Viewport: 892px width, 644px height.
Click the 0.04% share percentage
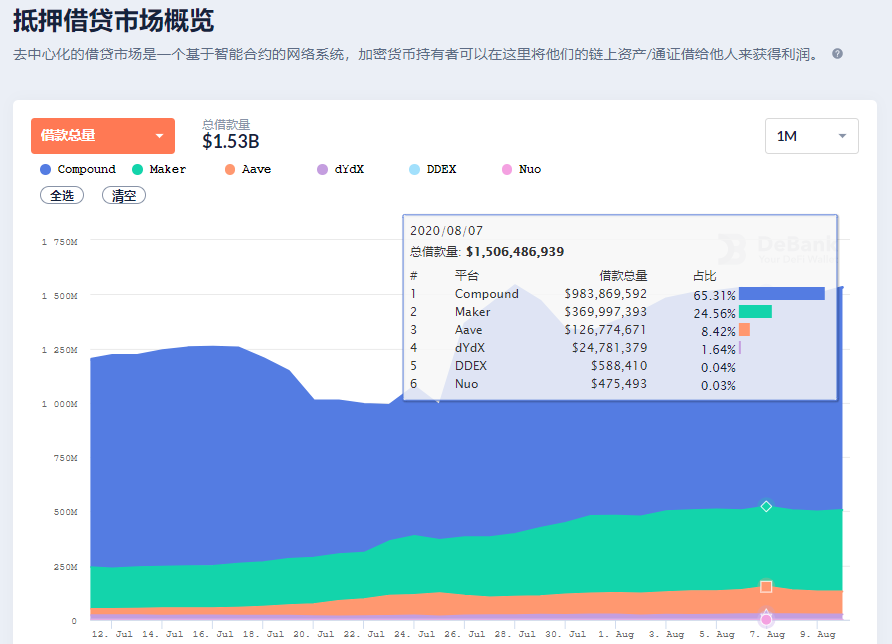tap(718, 368)
